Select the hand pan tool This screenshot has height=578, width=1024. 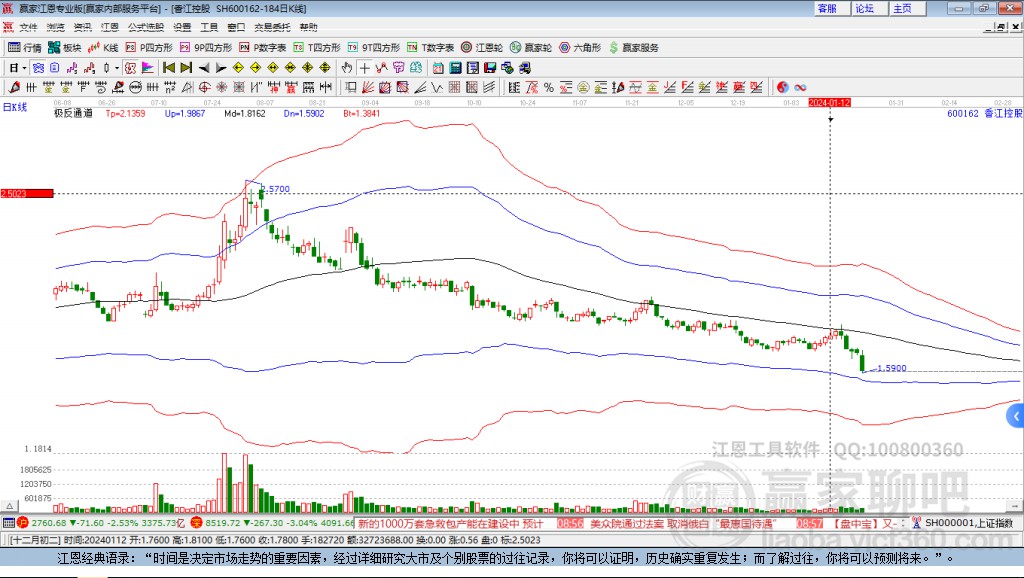(347, 68)
